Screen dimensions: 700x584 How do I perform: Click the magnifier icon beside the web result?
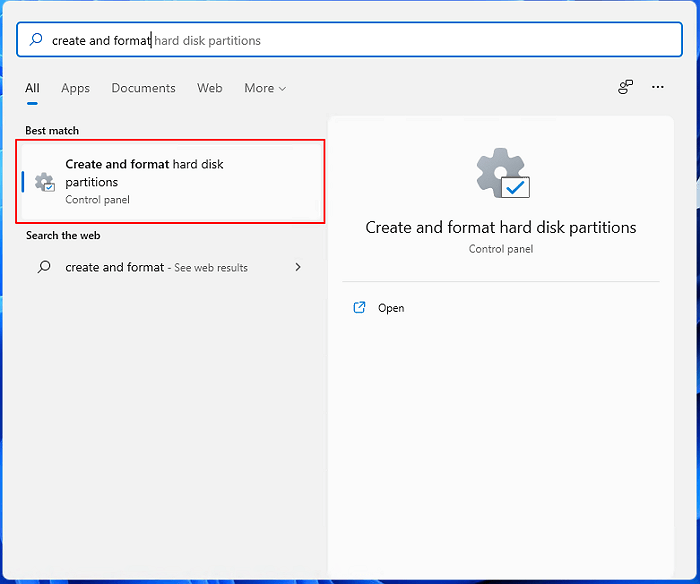click(x=44, y=267)
